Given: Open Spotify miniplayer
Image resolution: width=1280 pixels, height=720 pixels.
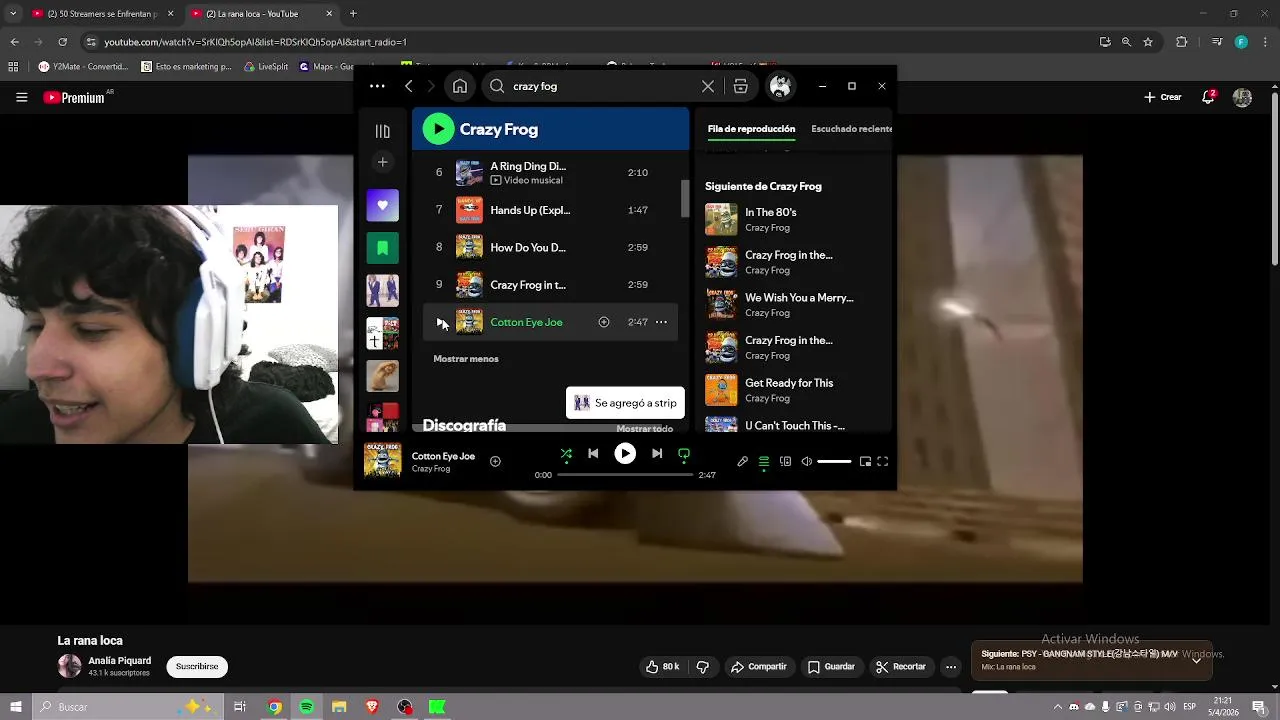Looking at the screenshot, I should click(865, 462).
